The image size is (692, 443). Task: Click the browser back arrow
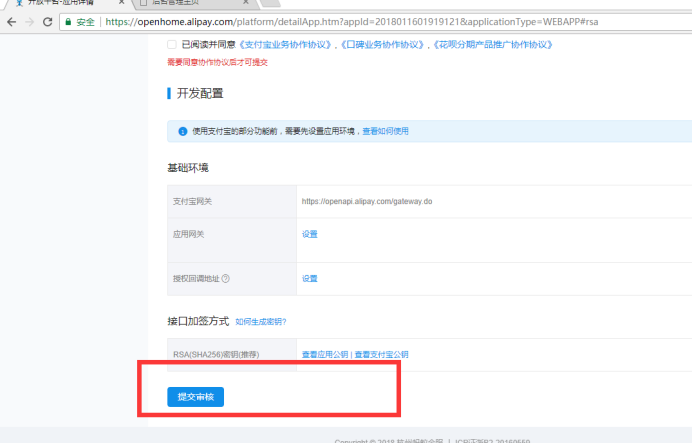[x=10, y=21]
